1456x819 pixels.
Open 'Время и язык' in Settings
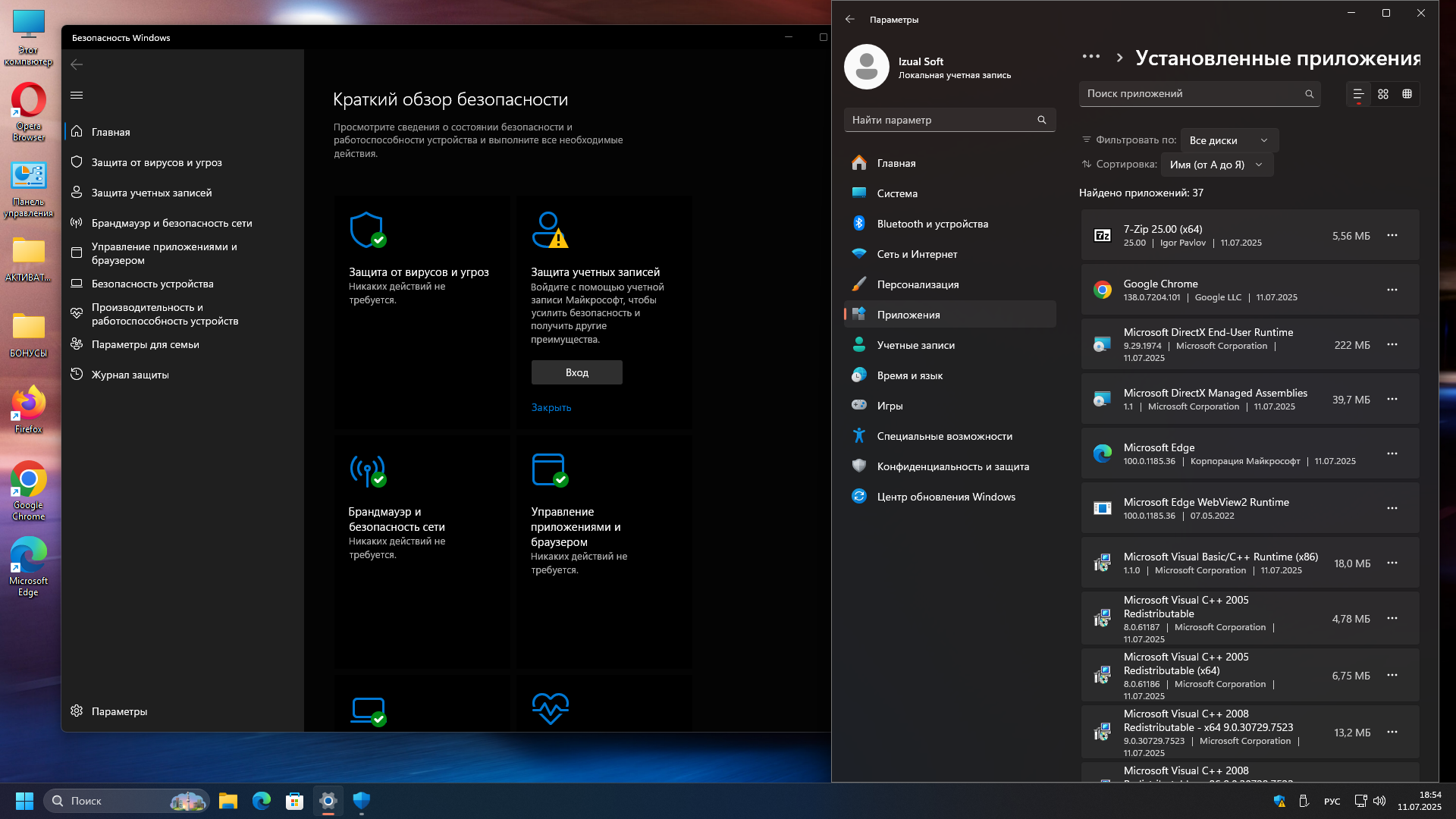(949, 375)
